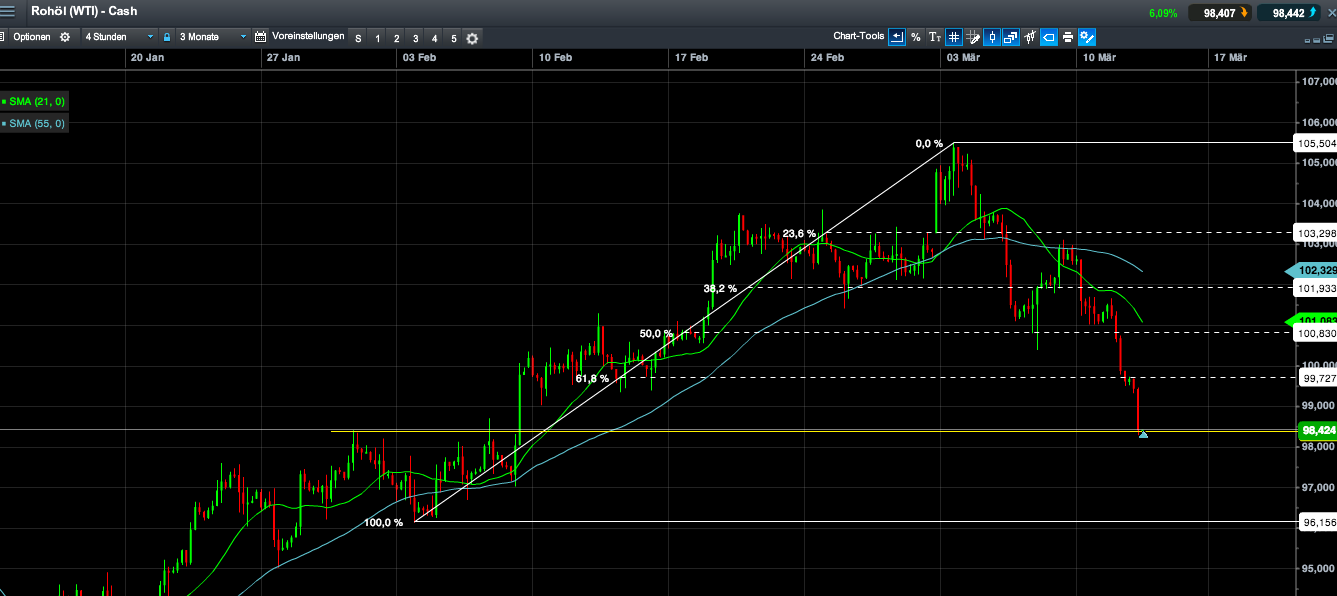Open chart settings via gear-pencil icon
Image resolution: width=1337 pixels, height=596 pixels.
(x=1086, y=37)
